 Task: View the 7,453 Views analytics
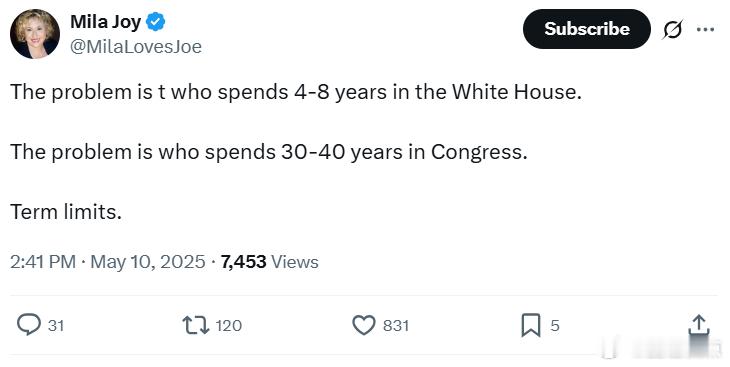pyautogui.click(x=270, y=262)
